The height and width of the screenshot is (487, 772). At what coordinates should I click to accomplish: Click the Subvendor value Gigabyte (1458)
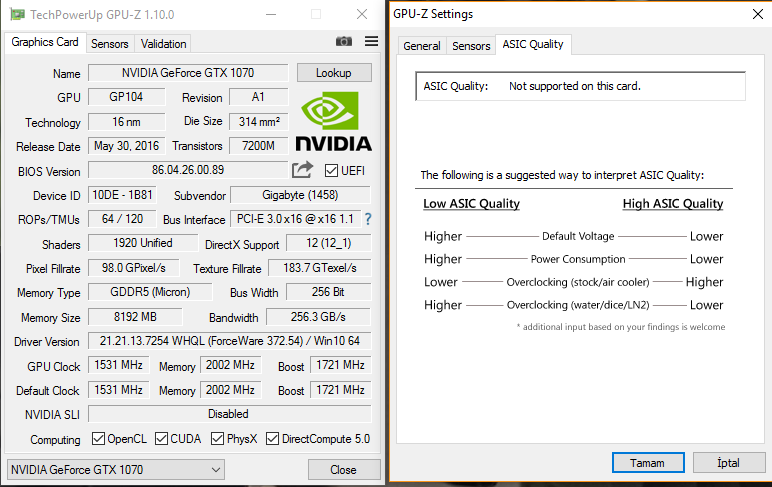300,195
